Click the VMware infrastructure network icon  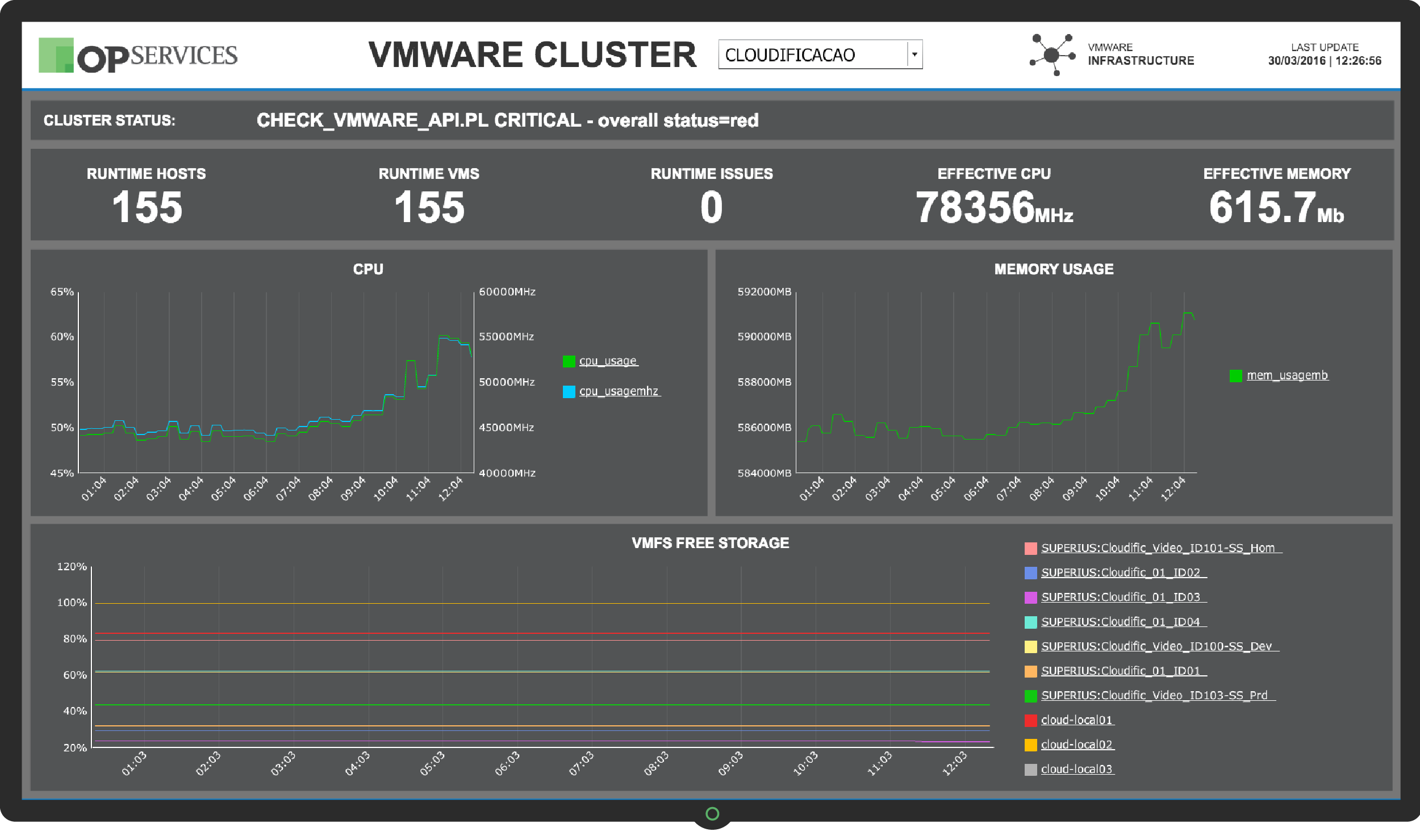pyautogui.click(x=1053, y=55)
